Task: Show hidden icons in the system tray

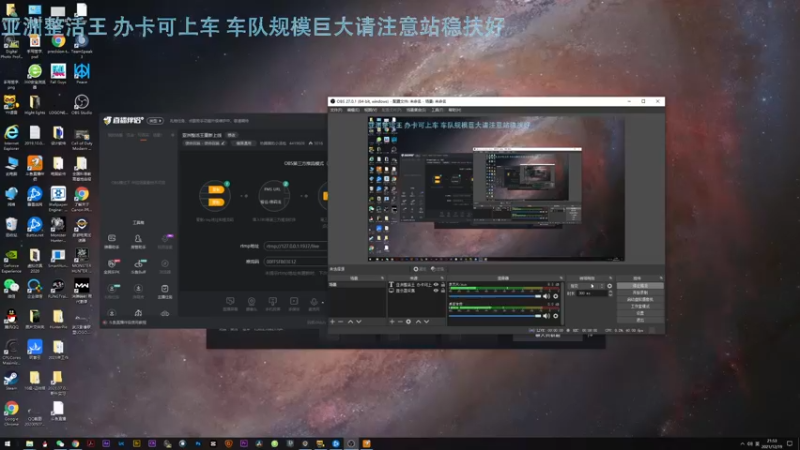Action: coord(743,444)
